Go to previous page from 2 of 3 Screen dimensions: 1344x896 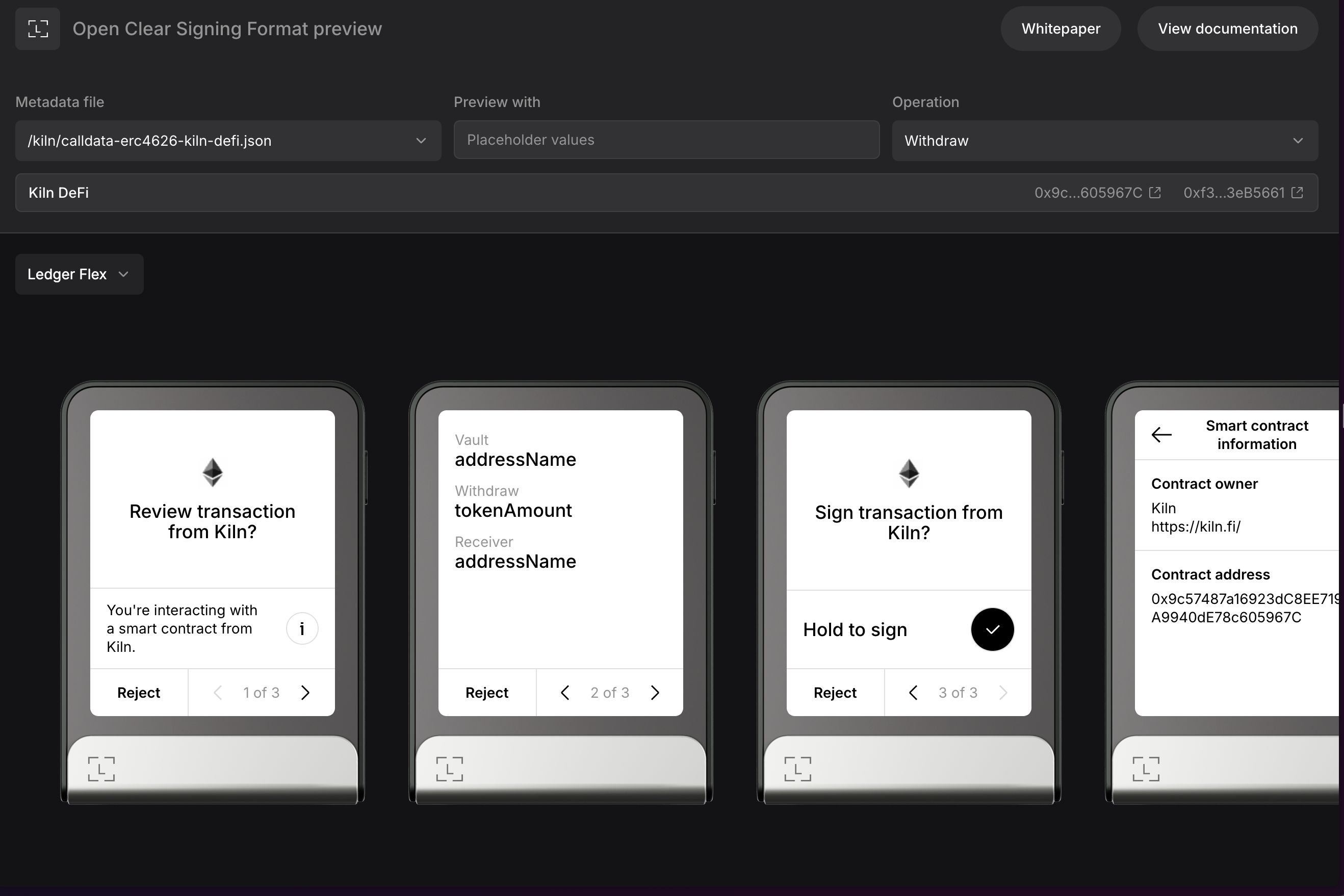[565, 693]
